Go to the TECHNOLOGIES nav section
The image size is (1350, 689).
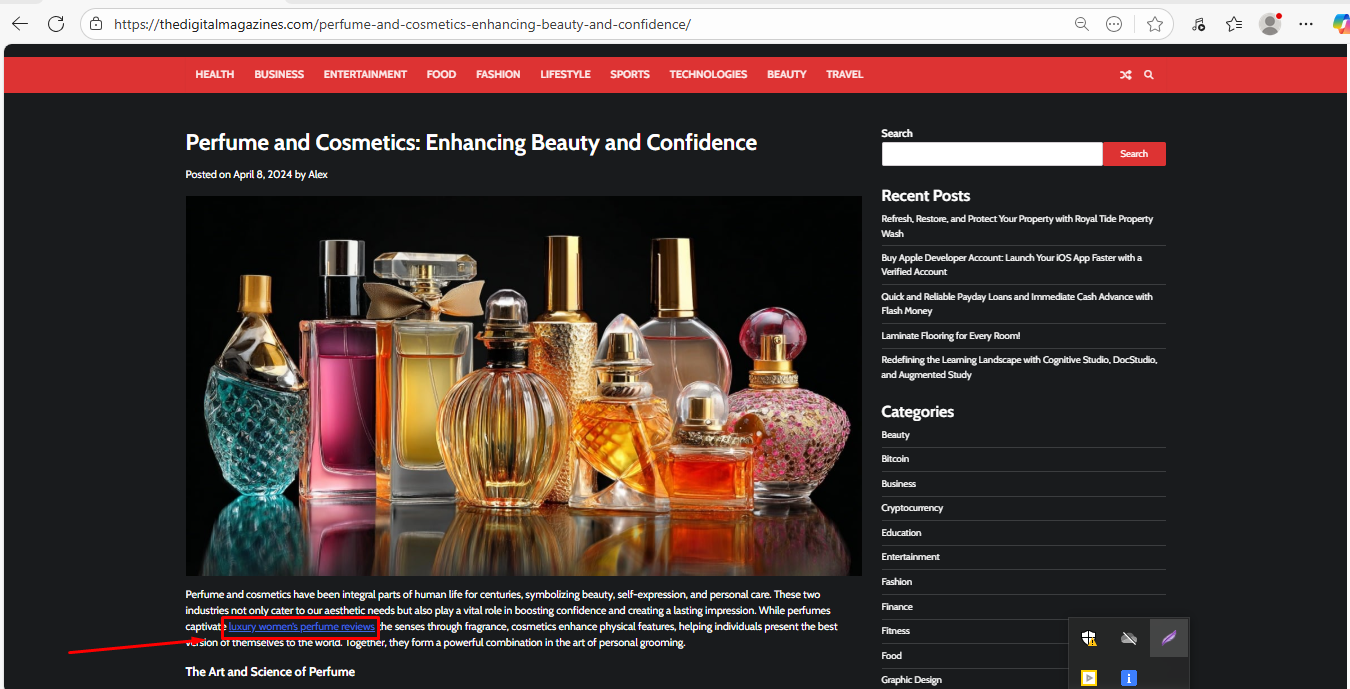(708, 75)
